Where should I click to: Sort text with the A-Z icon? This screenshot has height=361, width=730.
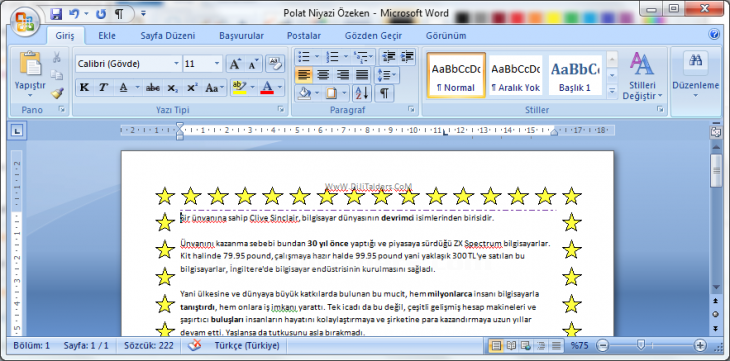tap(362, 93)
